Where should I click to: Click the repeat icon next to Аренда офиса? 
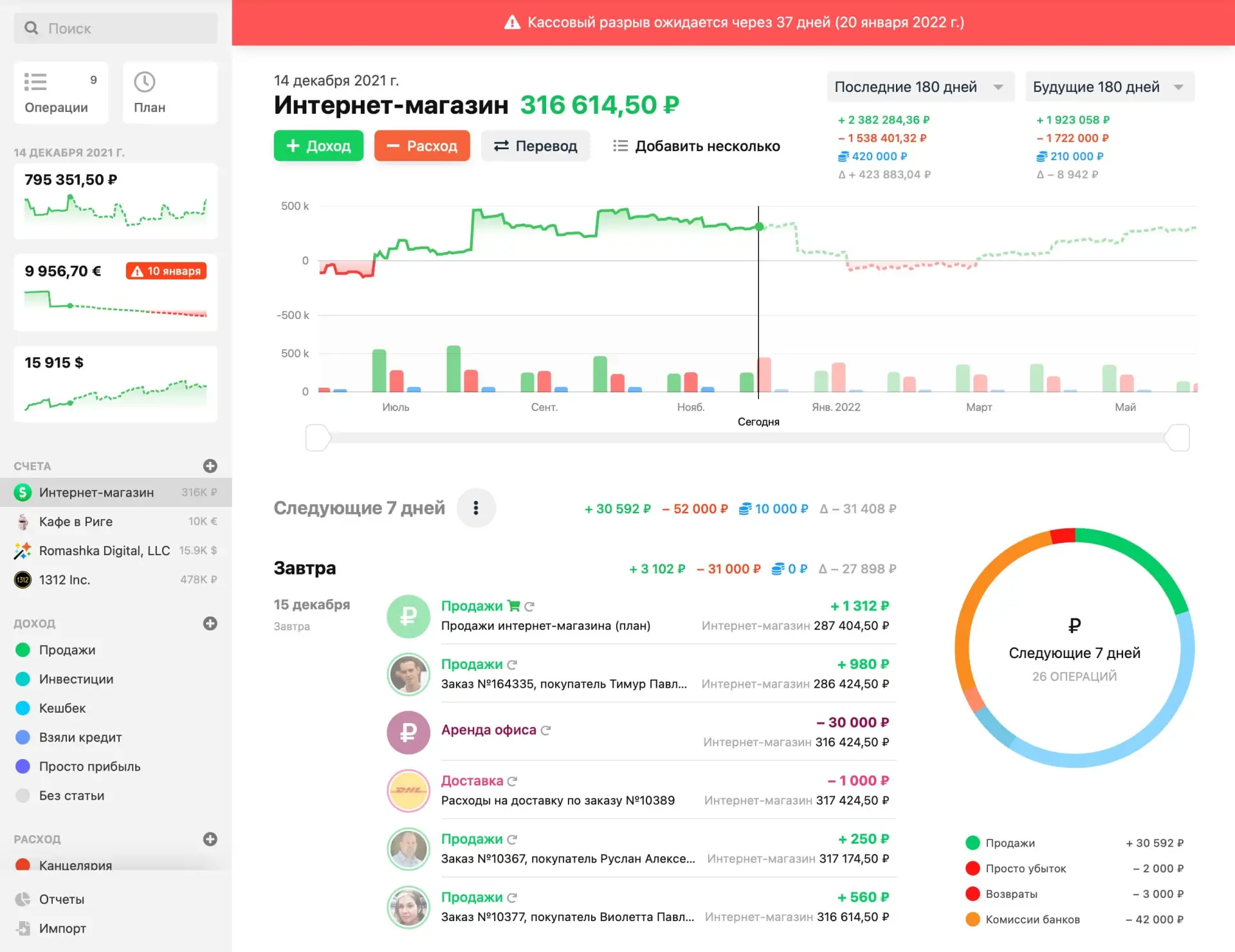click(546, 730)
